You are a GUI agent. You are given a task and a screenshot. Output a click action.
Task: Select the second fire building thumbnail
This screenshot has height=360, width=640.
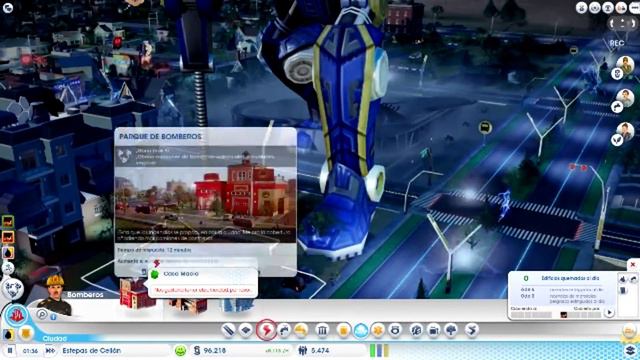[x=188, y=305]
